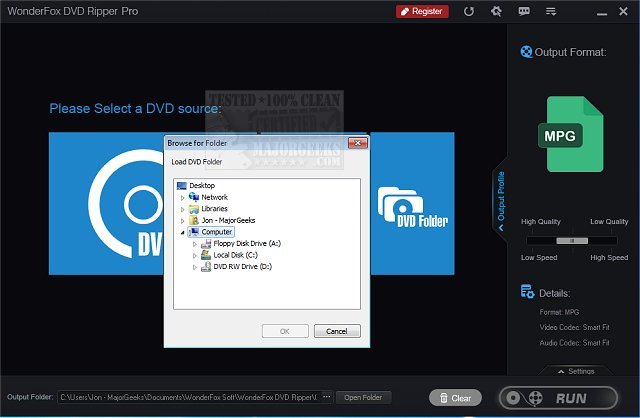640x418 pixels.
Task: Click the disabled OK button in dialog
Action: tap(285, 331)
